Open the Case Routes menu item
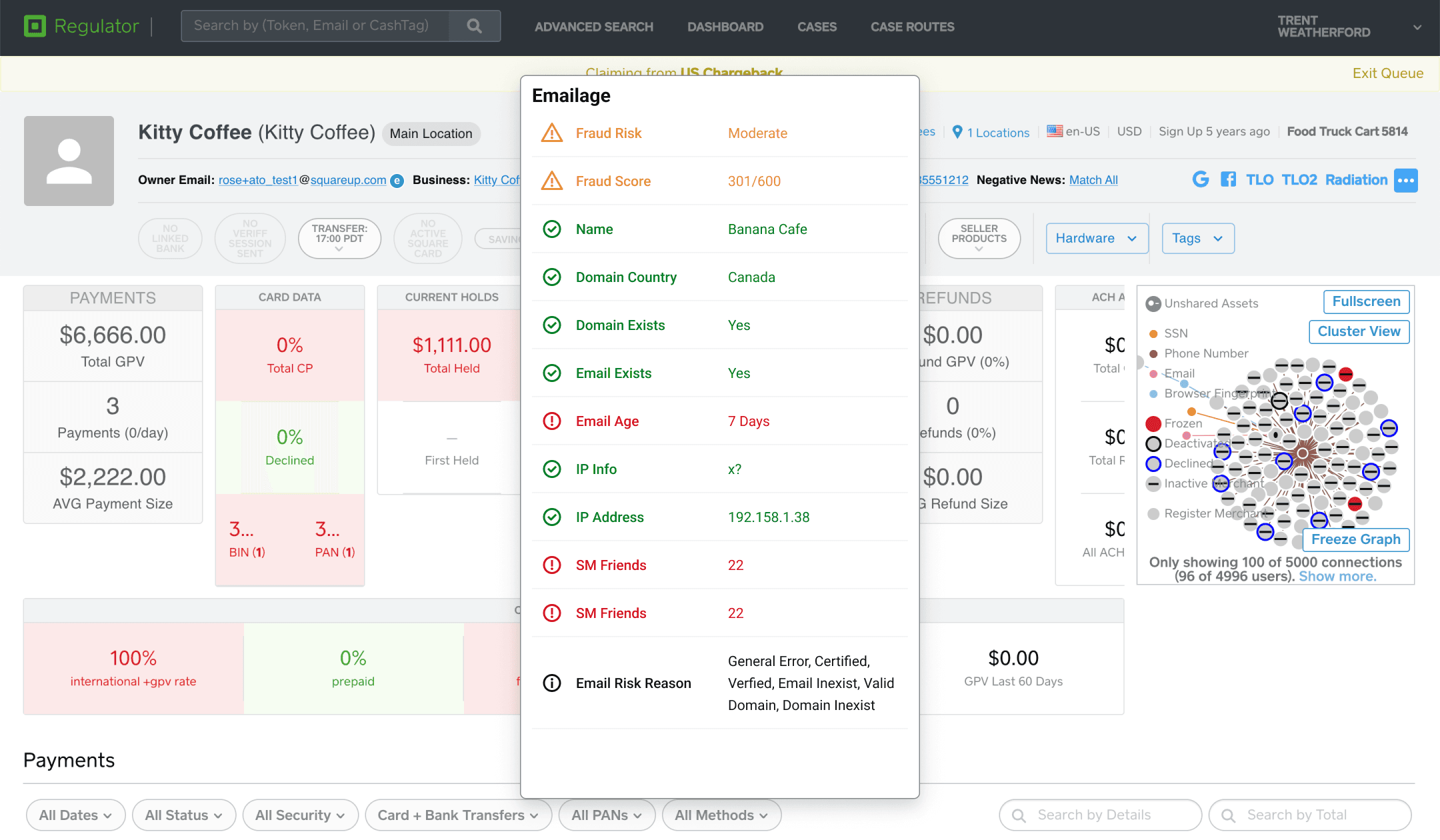1440x840 pixels. 912,27
